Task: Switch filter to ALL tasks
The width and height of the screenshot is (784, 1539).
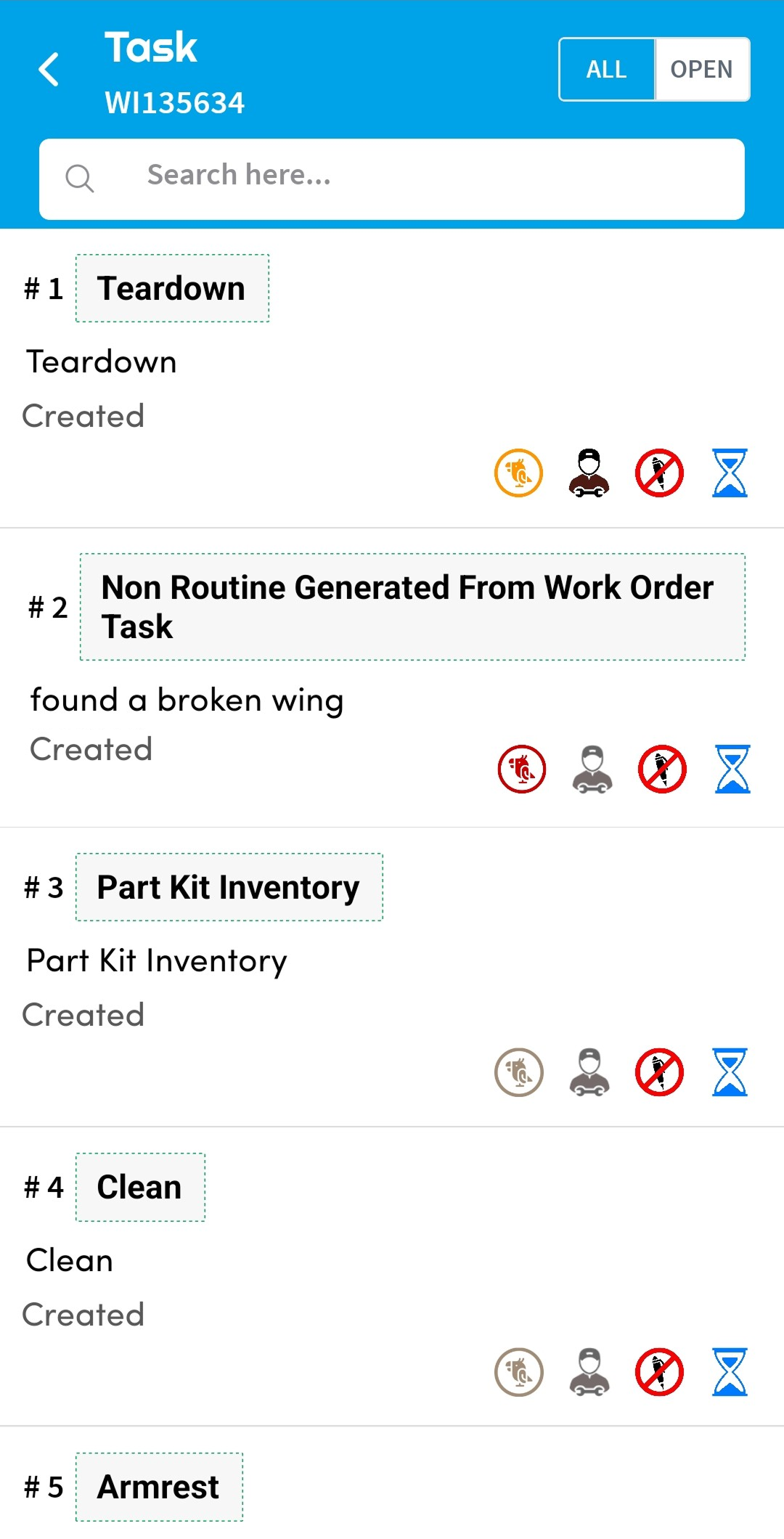Action: click(x=607, y=70)
